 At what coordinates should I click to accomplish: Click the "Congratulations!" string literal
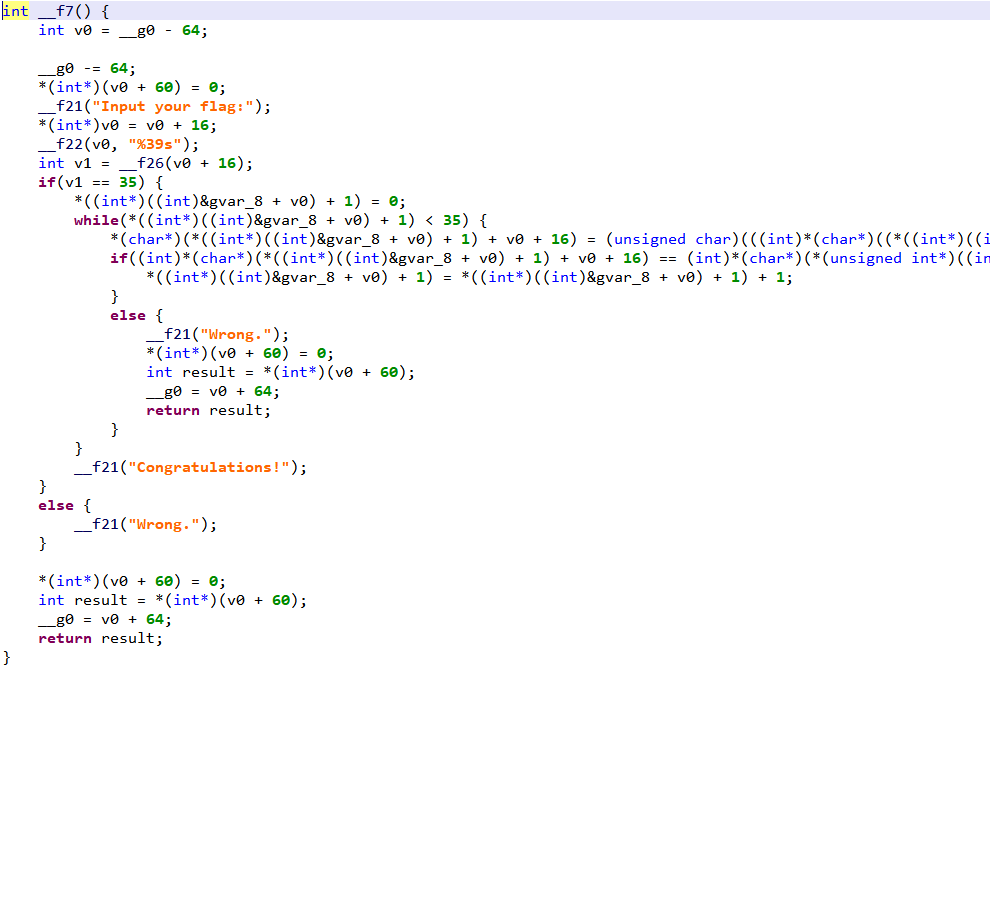209,467
